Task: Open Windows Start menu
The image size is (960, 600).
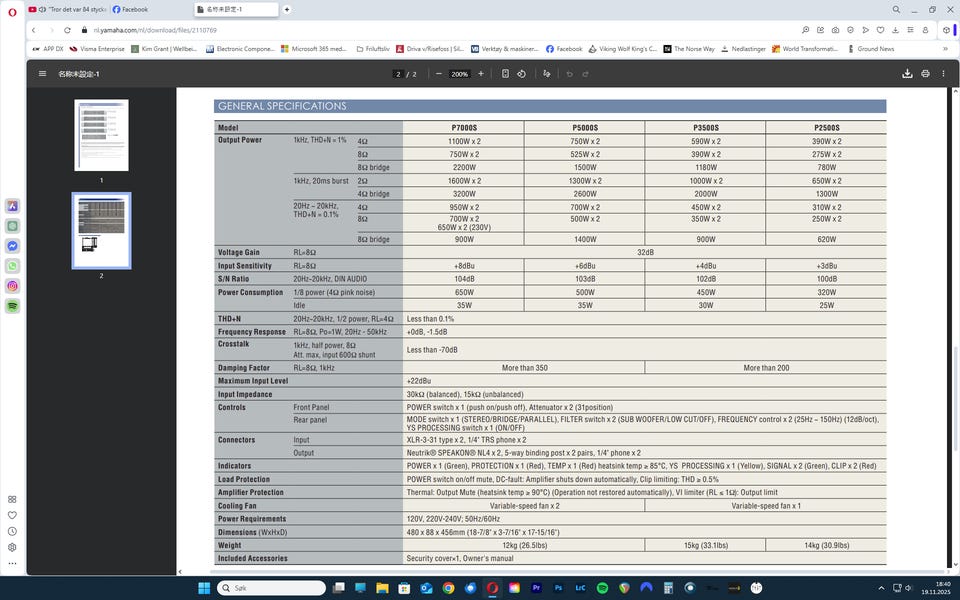Action: (x=204, y=588)
